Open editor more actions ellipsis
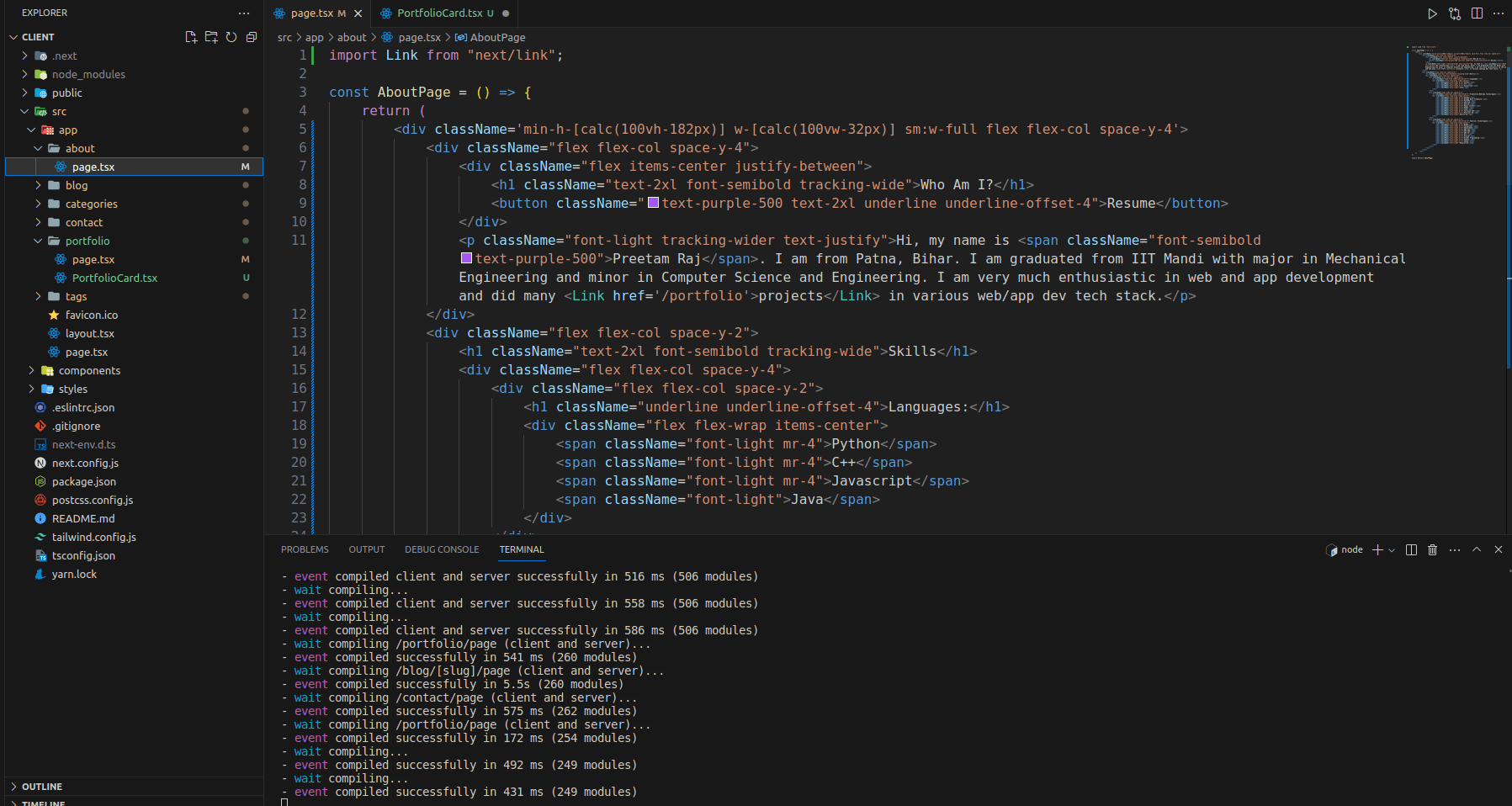 click(1498, 13)
